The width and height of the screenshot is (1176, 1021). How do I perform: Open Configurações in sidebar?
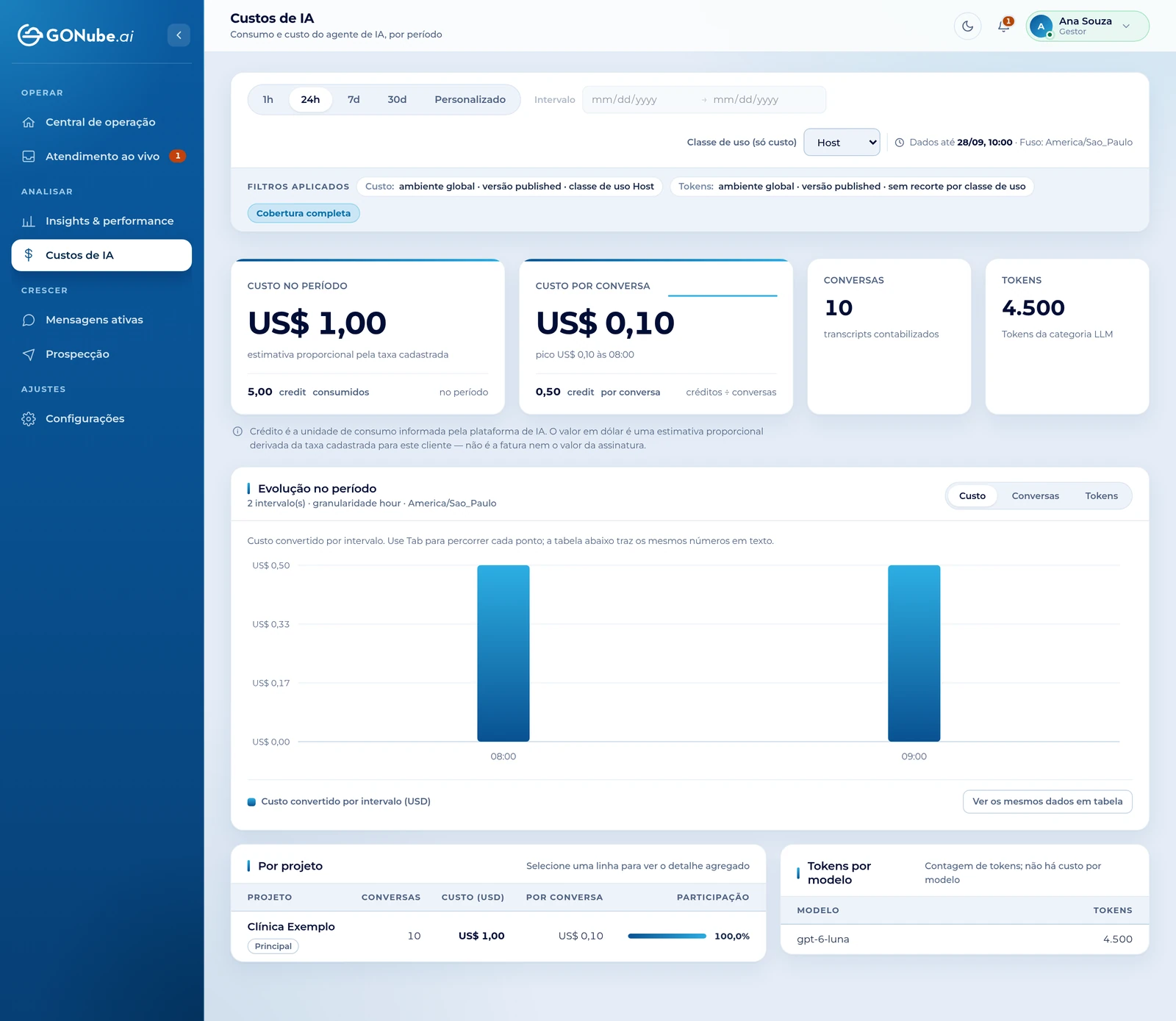(x=101, y=419)
